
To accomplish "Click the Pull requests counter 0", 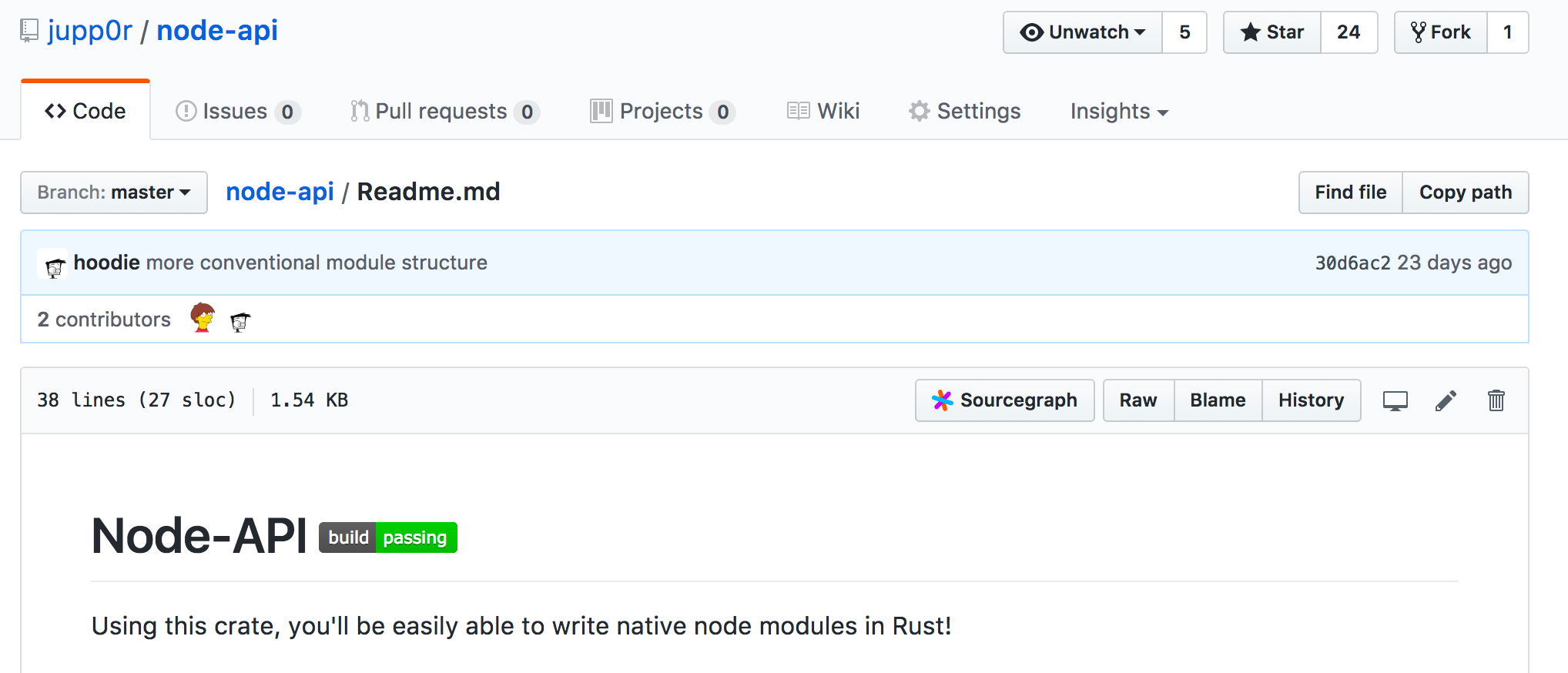I will tap(527, 112).
